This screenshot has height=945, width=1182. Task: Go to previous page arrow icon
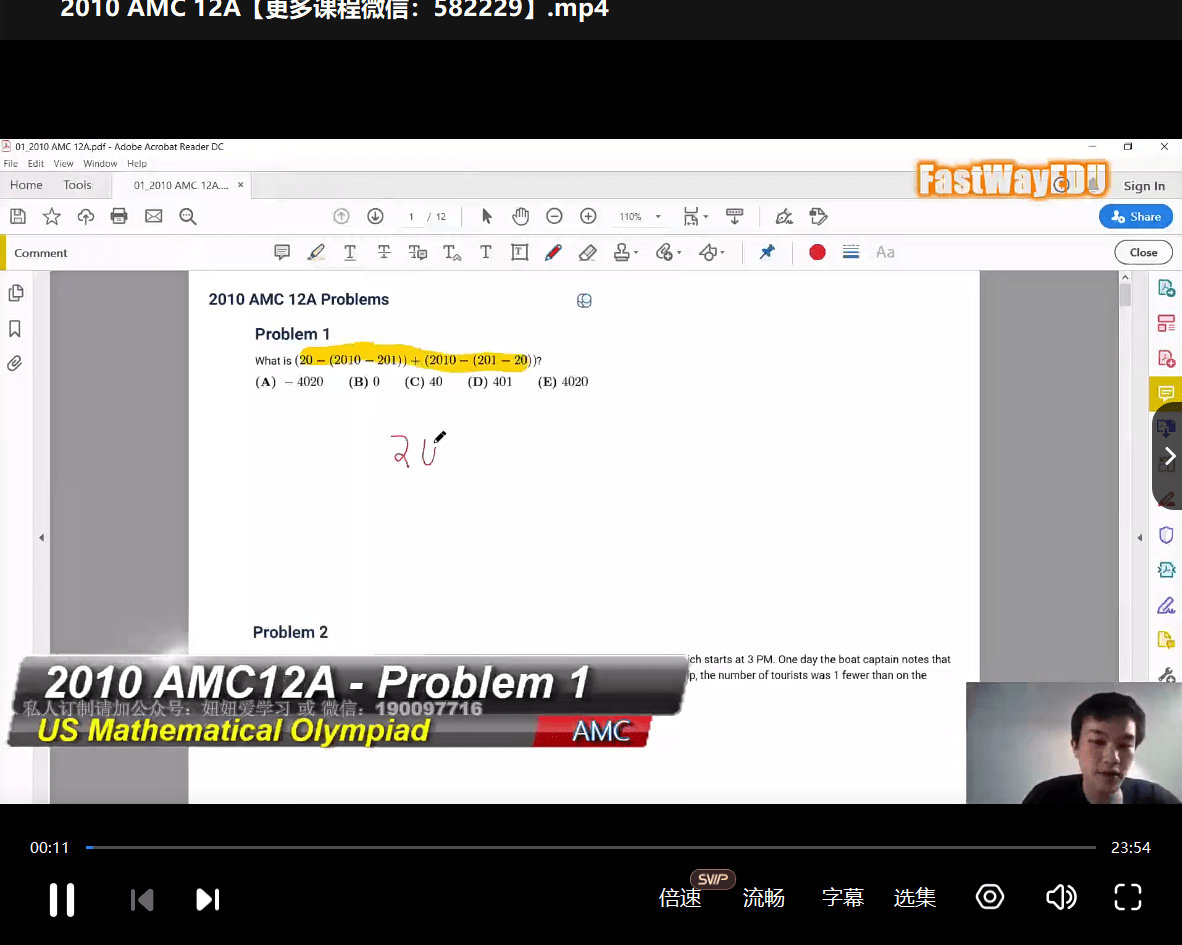click(x=341, y=217)
